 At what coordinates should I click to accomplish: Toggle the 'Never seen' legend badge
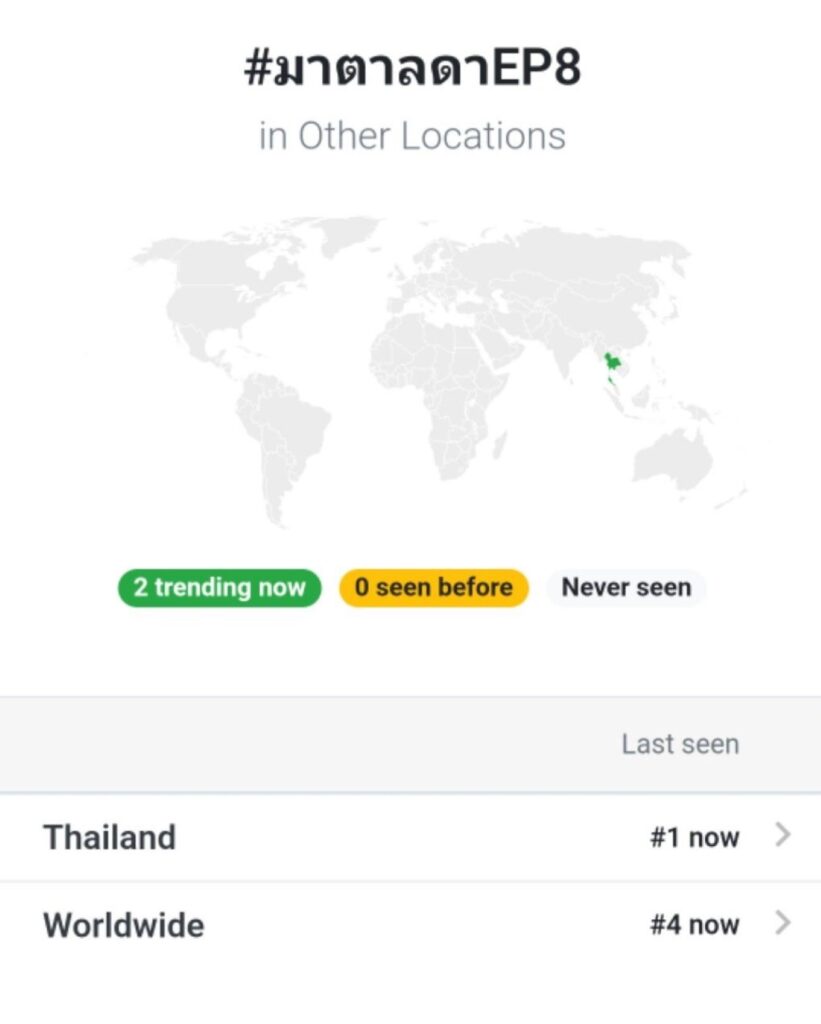(626, 588)
